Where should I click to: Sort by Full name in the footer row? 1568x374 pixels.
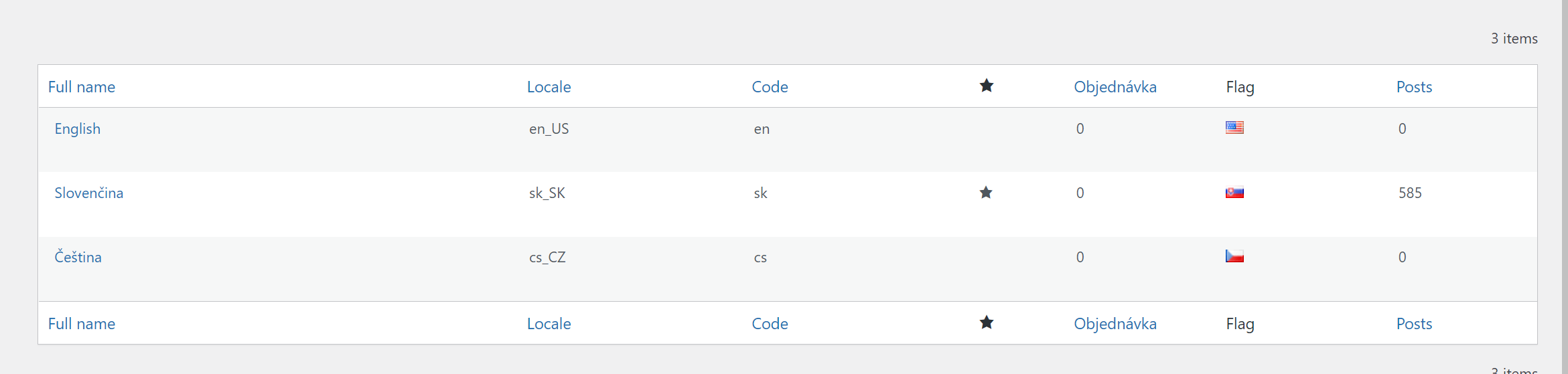[82, 324]
